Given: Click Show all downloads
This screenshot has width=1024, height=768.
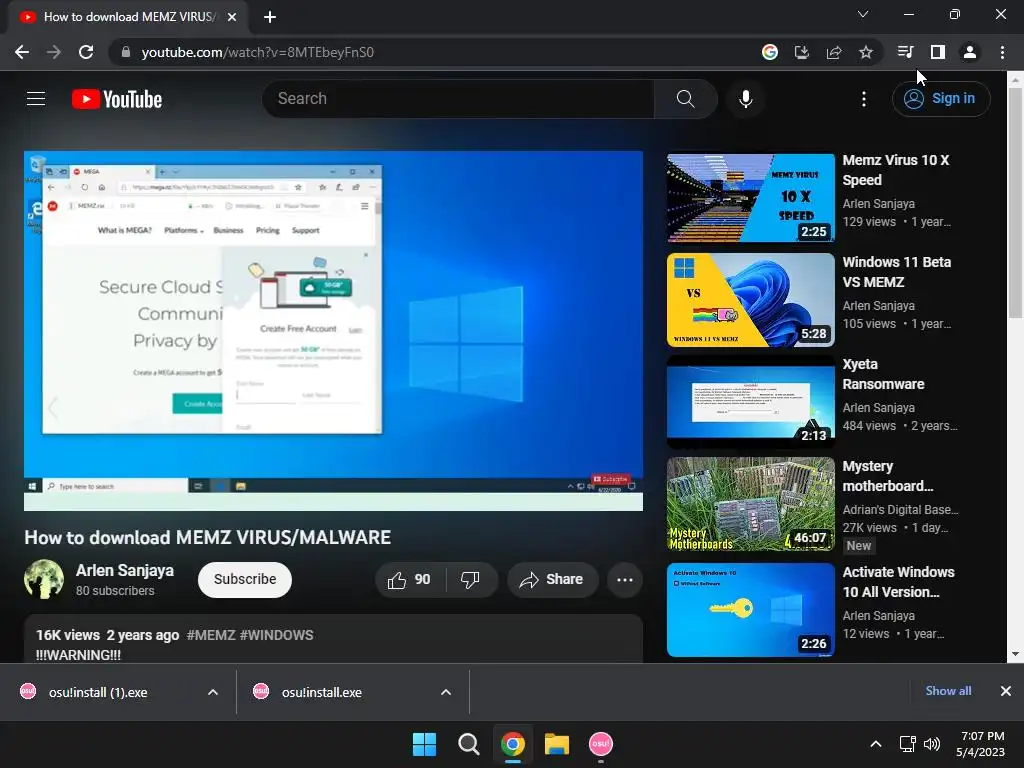Looking at the screenshot, I should (948, 691).
